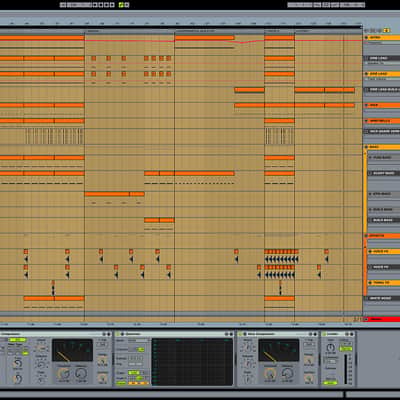Click the Compressor's output knob beside the threshold

click(81, 374)
